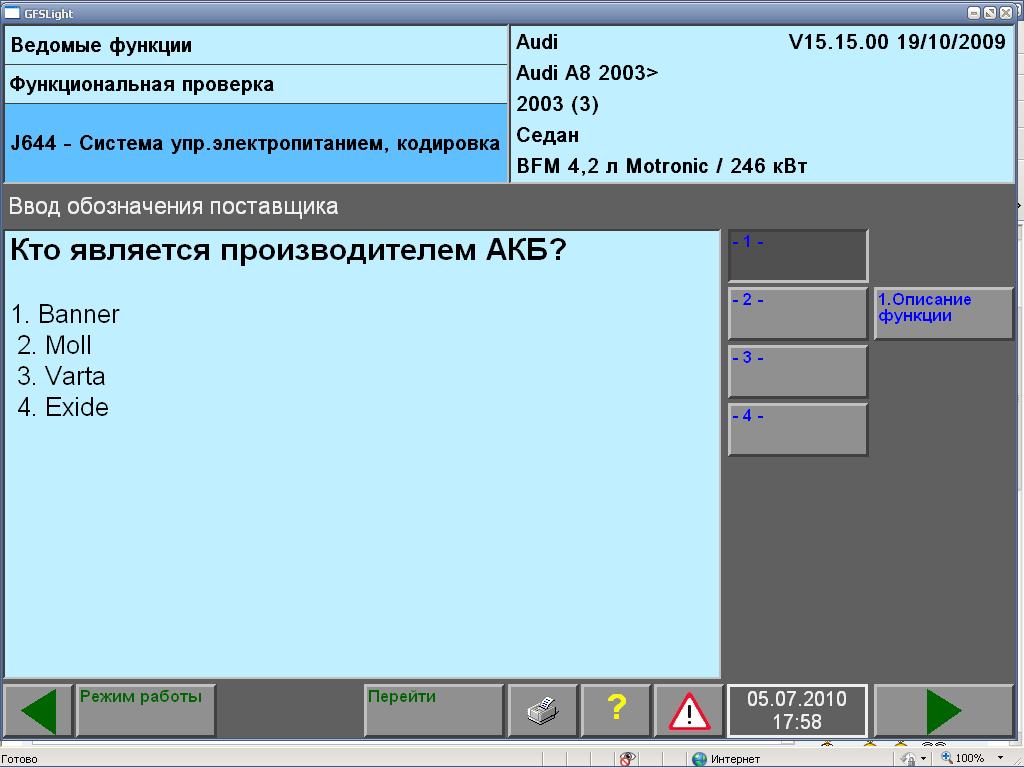Viewport: 1024px width, 768px height.
Task: Open the 'Перейти' menu
Action: tap(433, 711)
